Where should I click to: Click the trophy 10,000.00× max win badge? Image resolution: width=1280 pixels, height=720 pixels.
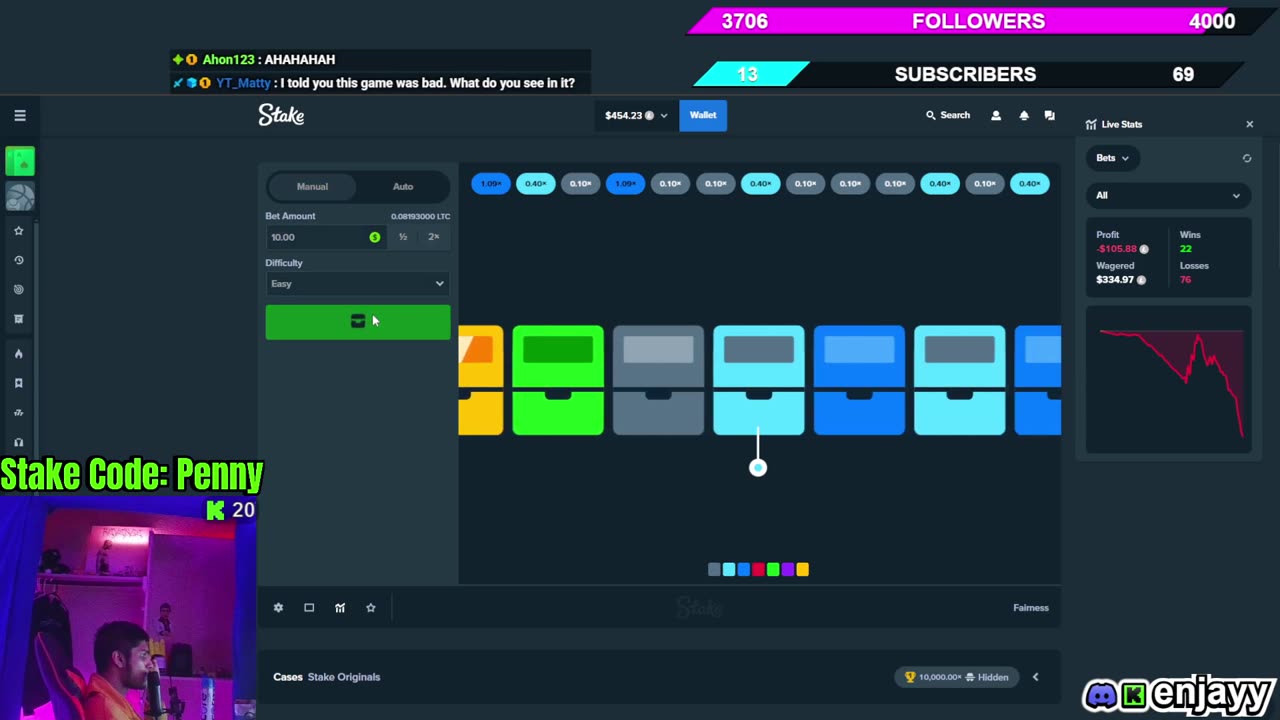958,677
